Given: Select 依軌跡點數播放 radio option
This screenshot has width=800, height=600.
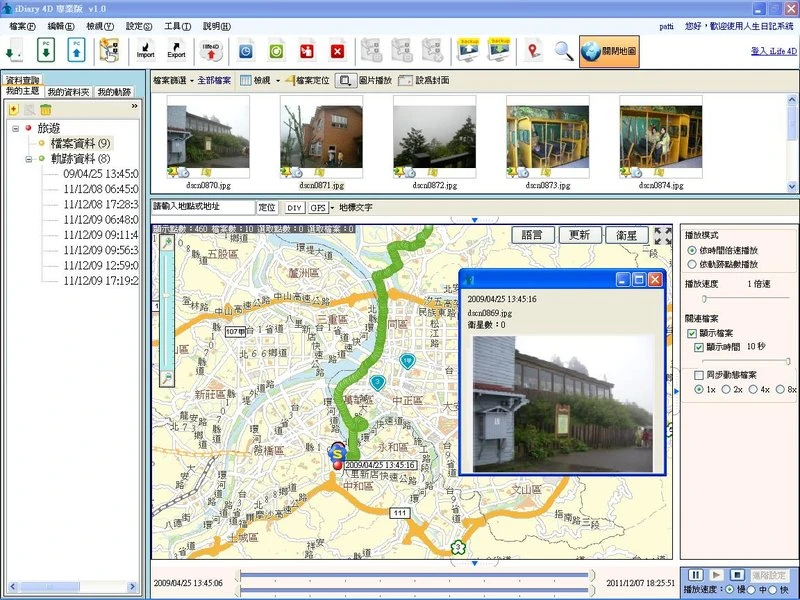Looking at the screenshot, I should tap(692, 264).
